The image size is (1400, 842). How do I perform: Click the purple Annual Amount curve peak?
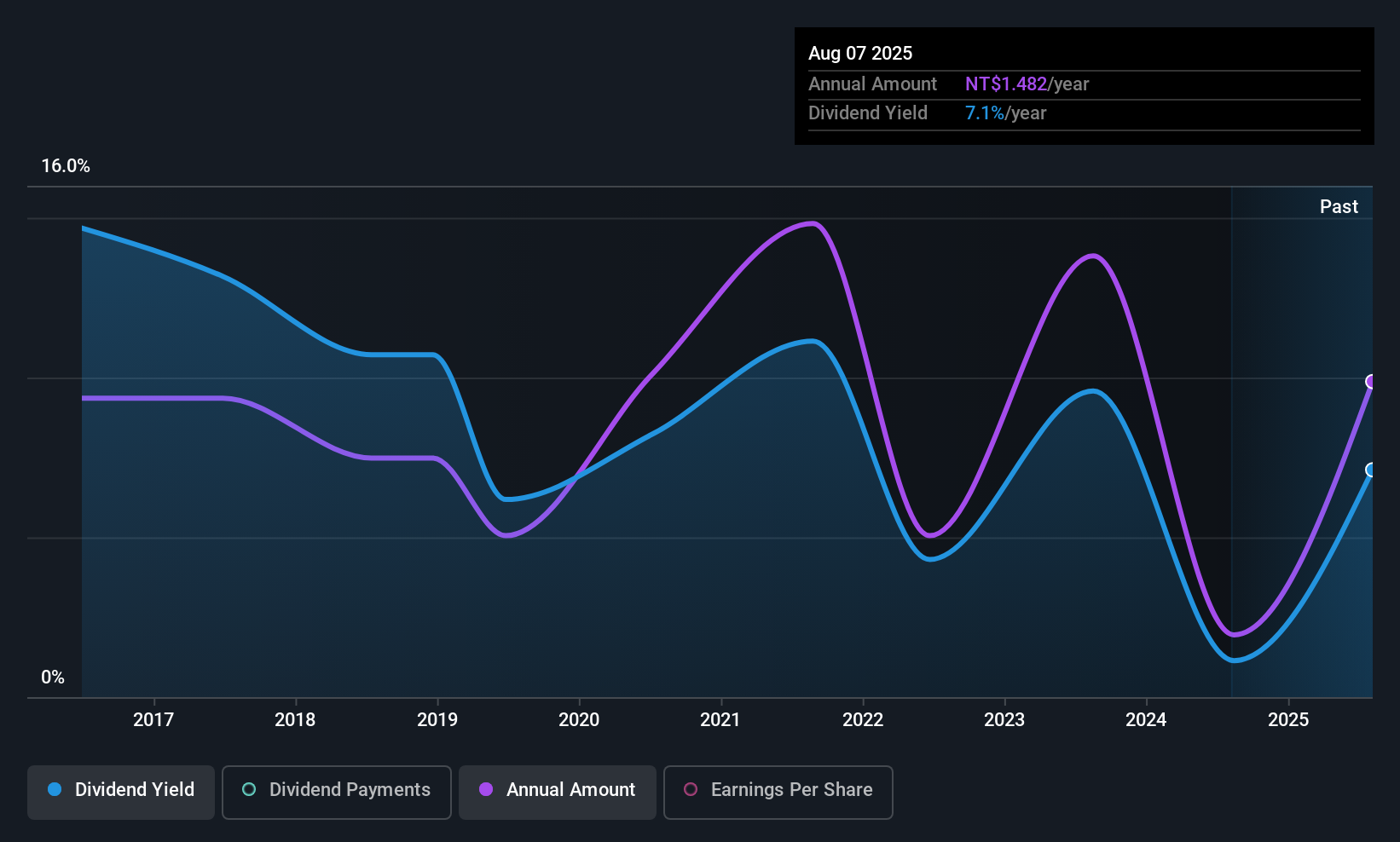click(x=812, y=223)
